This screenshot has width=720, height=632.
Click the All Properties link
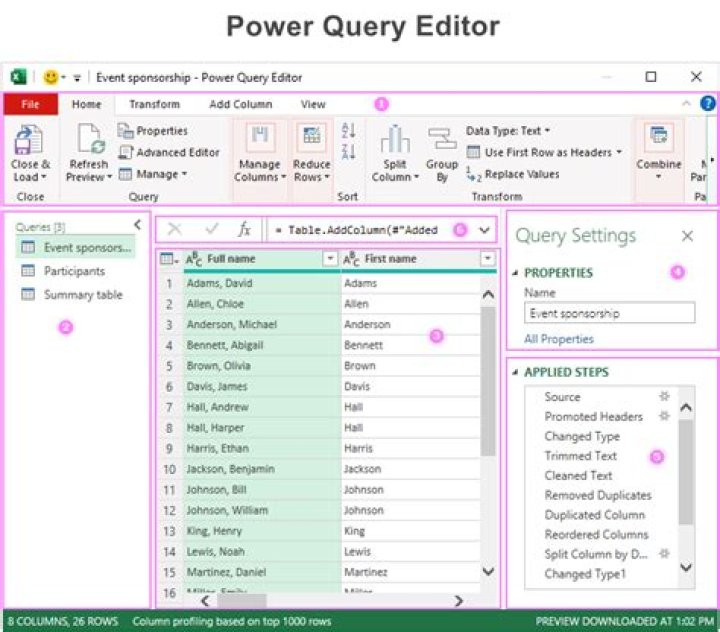click(x=558, y=339)
